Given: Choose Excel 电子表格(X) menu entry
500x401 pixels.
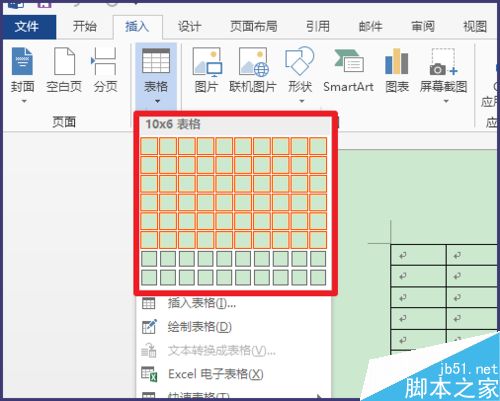Looking at the screenshot, I should pyautogui.click(x=233, y=374).
